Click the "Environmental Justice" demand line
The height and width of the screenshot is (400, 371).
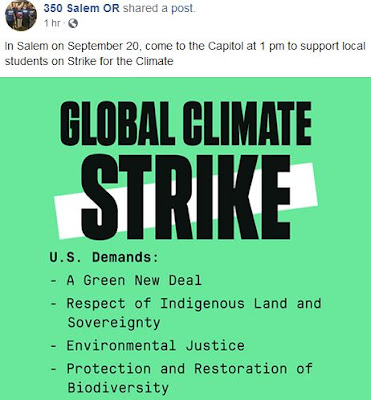(155, 345)
